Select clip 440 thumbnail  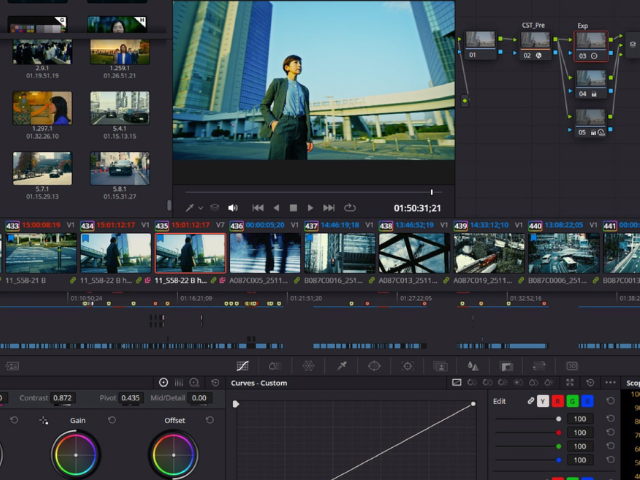[564, 253]
